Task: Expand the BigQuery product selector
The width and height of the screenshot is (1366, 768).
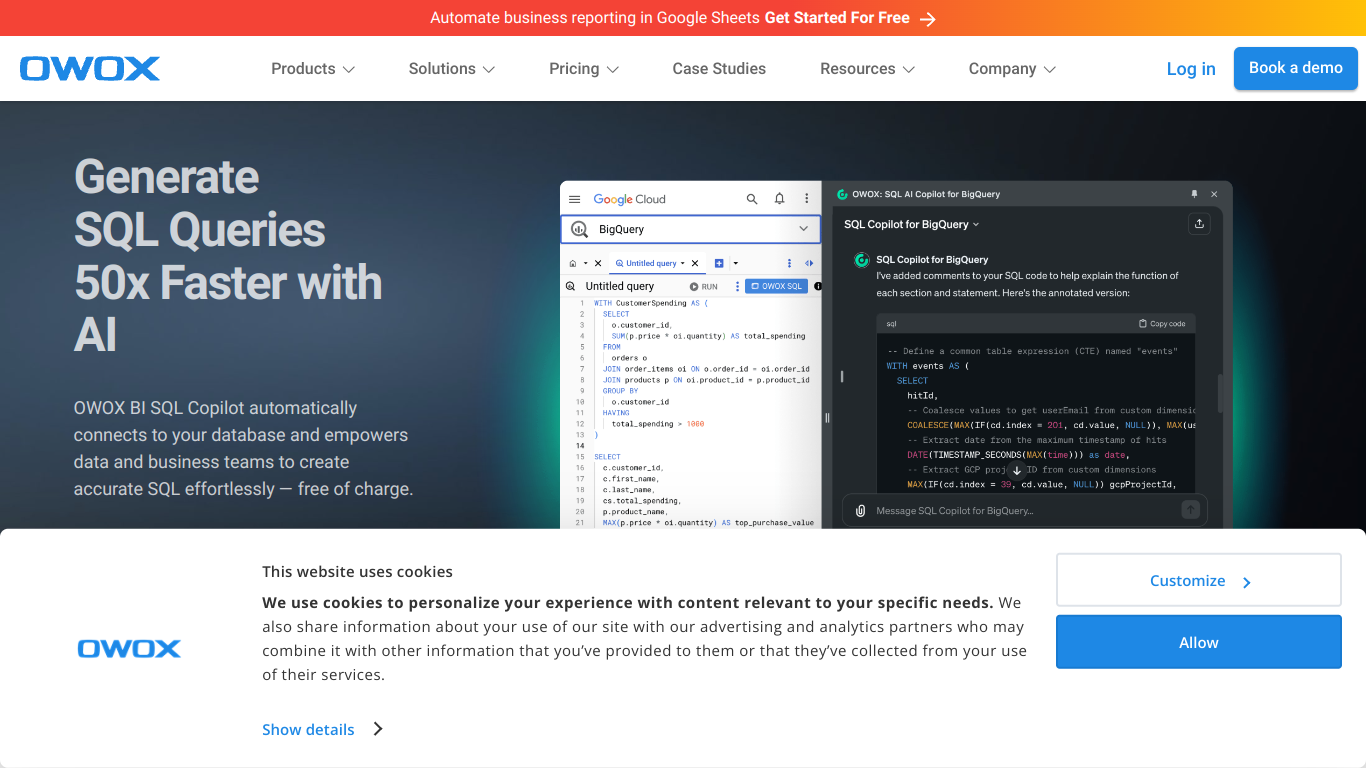Action: click(691, 229)
